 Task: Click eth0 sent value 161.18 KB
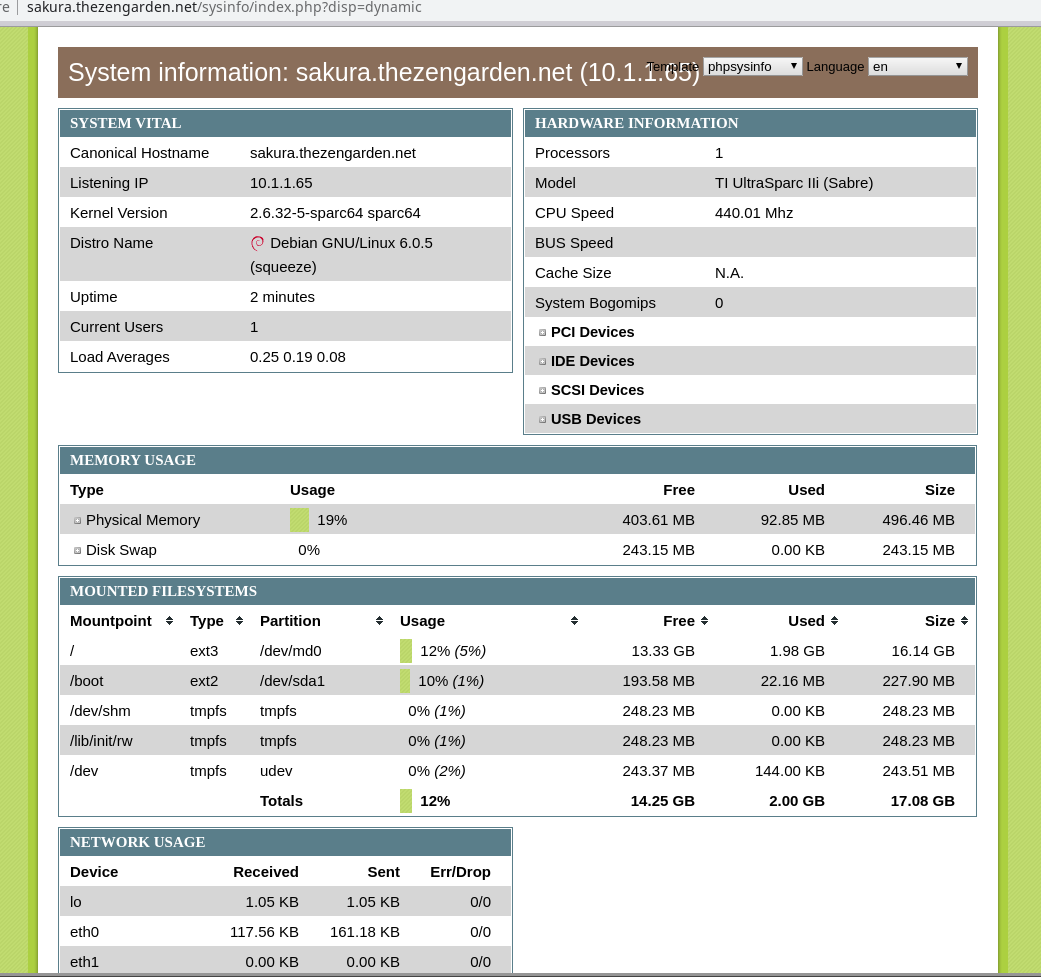pyautogui.click(x=365, y=932)
